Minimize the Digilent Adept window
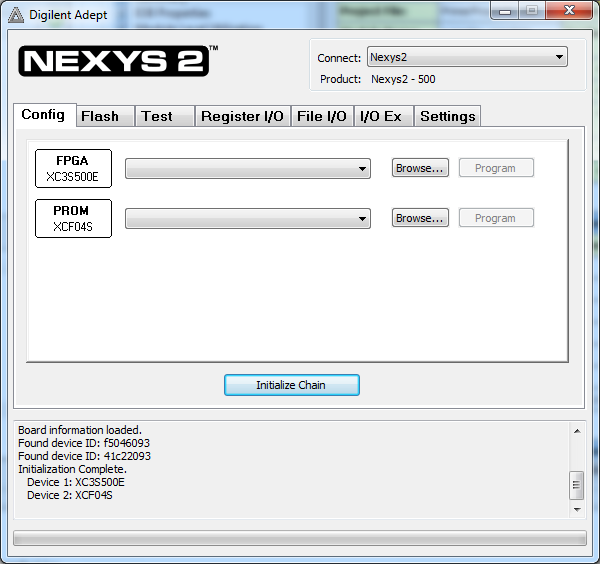600x564 pixels. [505, 11]
